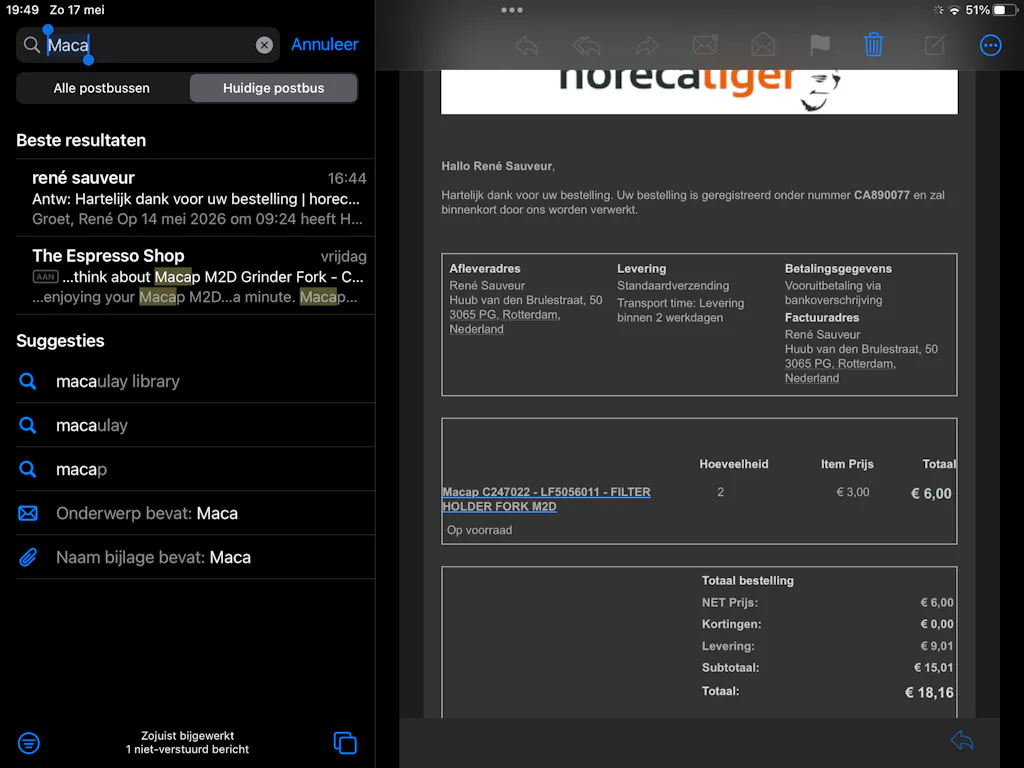
Task: Open the rené sauveur message result
Action: point(196,198)
